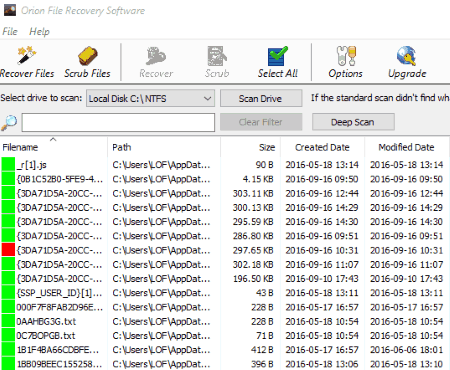Click created date 2016-09-10 17:43
Image resolution: width=450 pixels, height=370 pixels.
coord(322,279)
